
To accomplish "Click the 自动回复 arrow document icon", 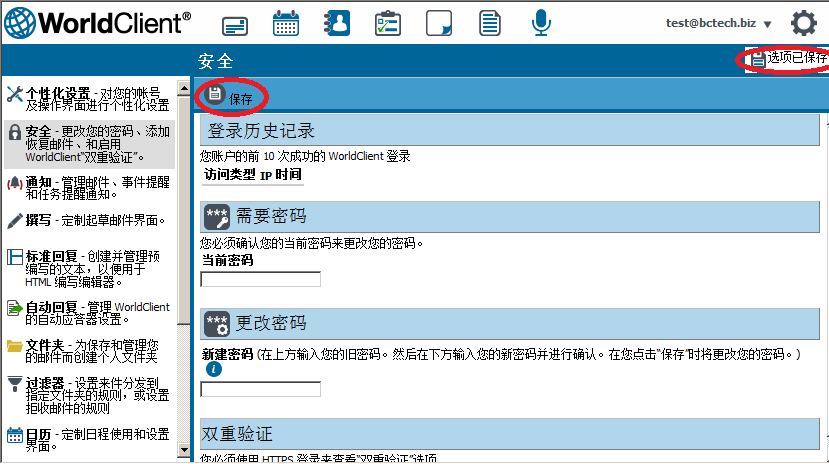I will point(15,308).
